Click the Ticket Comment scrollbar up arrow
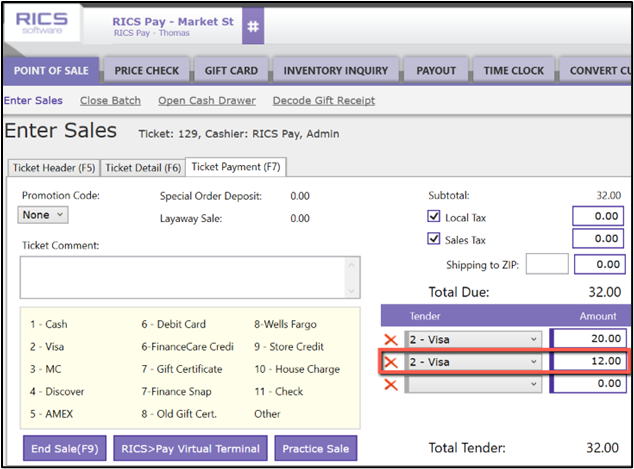 tap(351, 265)
